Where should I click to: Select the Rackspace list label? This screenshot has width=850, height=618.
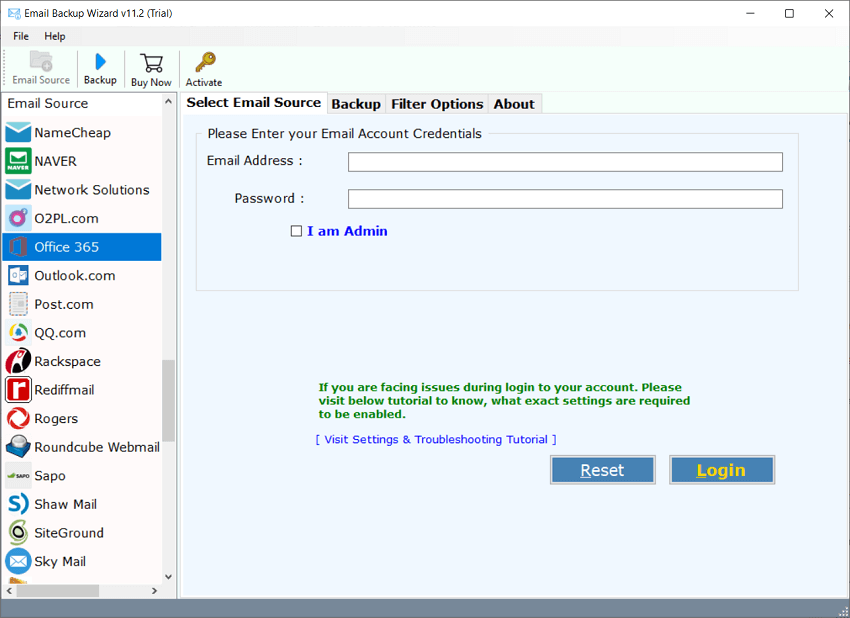coord(67,361)
